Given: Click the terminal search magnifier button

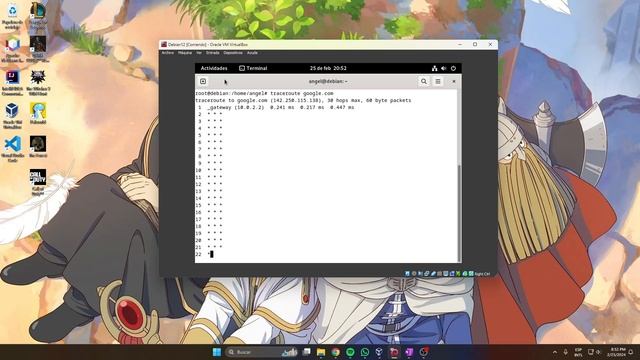Looking at the screenshot, I should pos(424,81).
